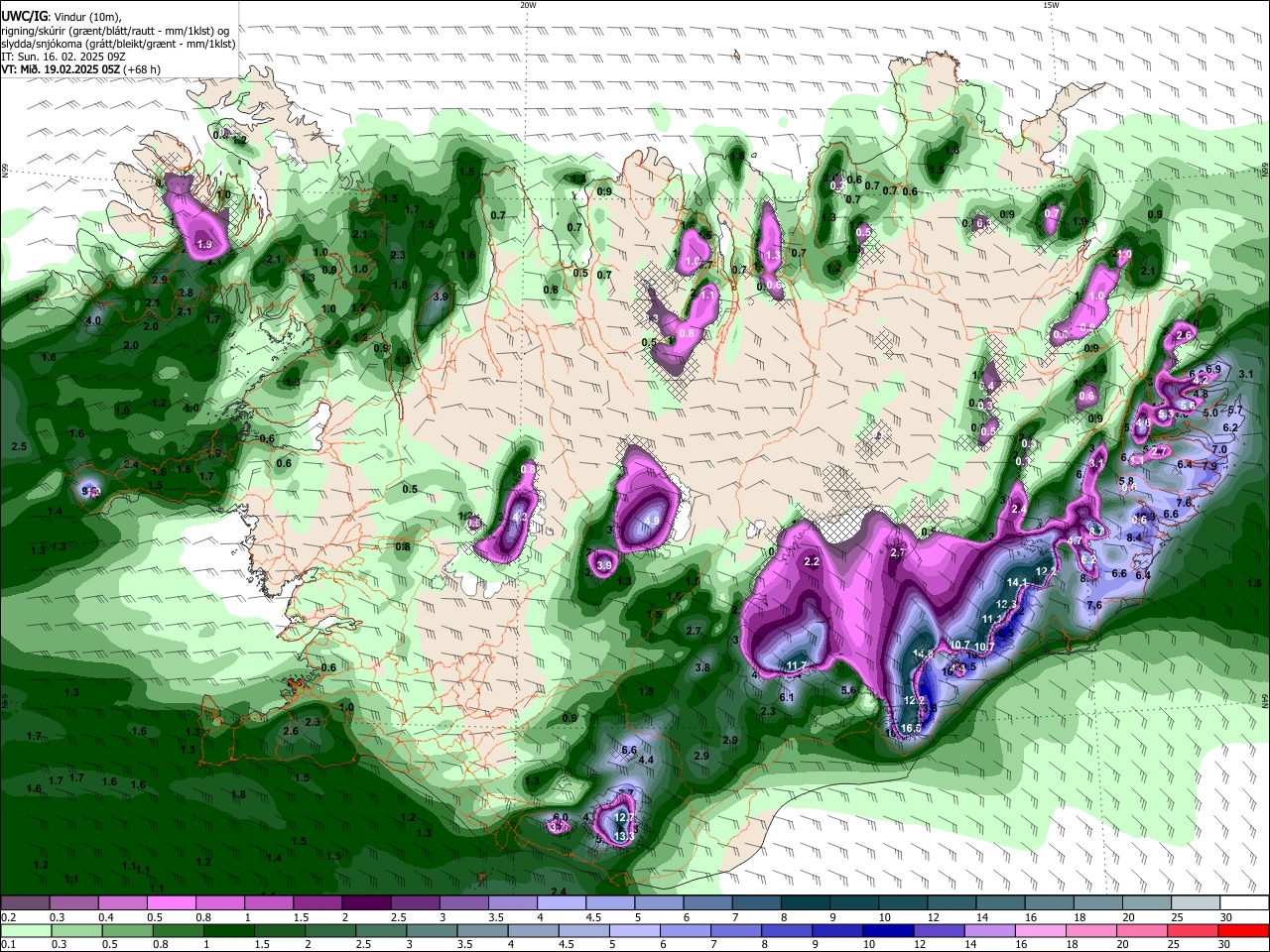Click the 0.2 label in the legend
The height and width of the screenshot is (952, 1270).
tap(9, 917)
